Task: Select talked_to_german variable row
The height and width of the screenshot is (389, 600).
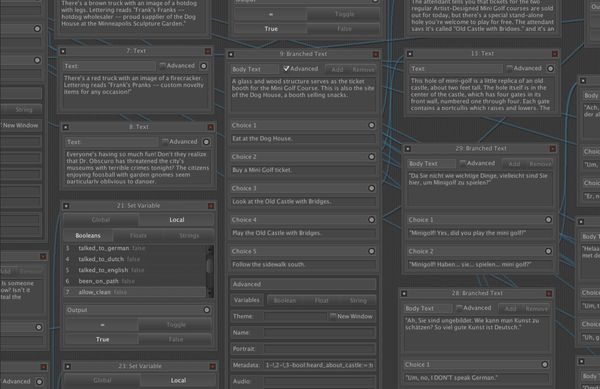Action: tap(135, 248)
